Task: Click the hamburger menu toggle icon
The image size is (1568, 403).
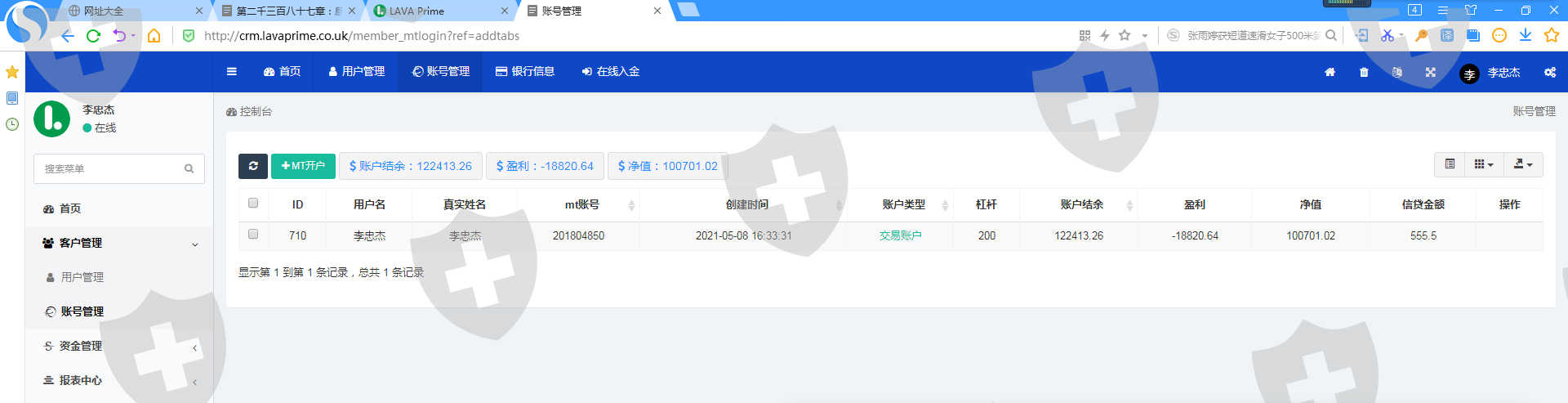Action: coord(232,72)
